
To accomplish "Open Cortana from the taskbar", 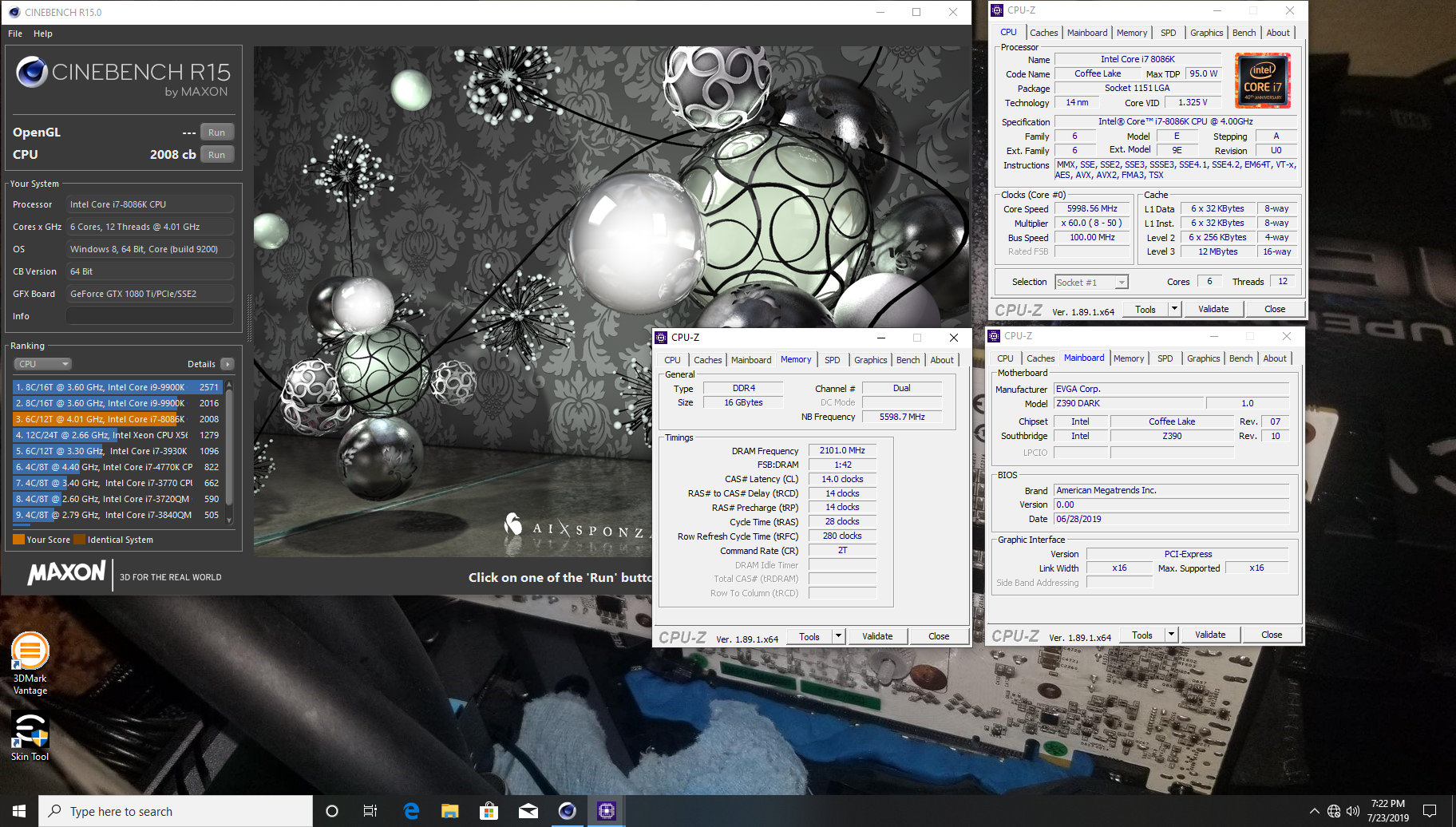I will (x=332, y=811).
